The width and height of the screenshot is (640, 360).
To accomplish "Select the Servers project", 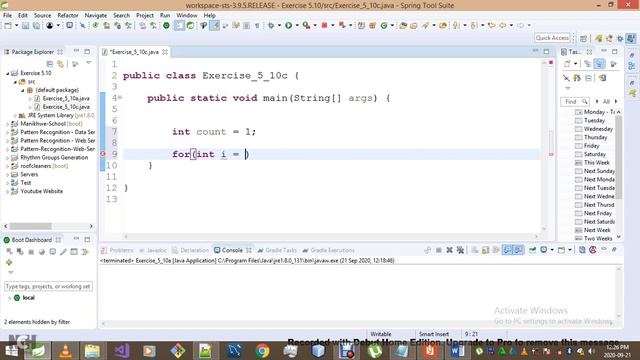I will pyautogui.click(x=29, y=174).
